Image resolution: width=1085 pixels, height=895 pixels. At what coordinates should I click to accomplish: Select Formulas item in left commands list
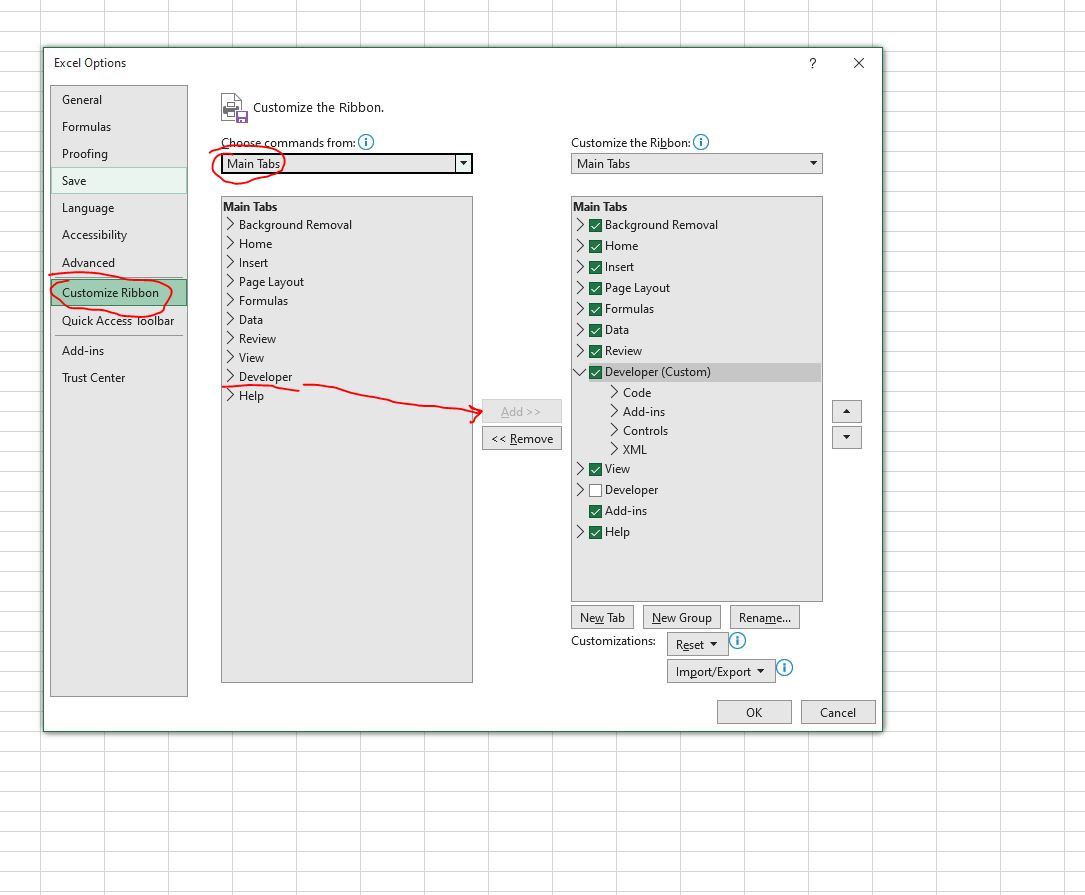tap(263, 301)
